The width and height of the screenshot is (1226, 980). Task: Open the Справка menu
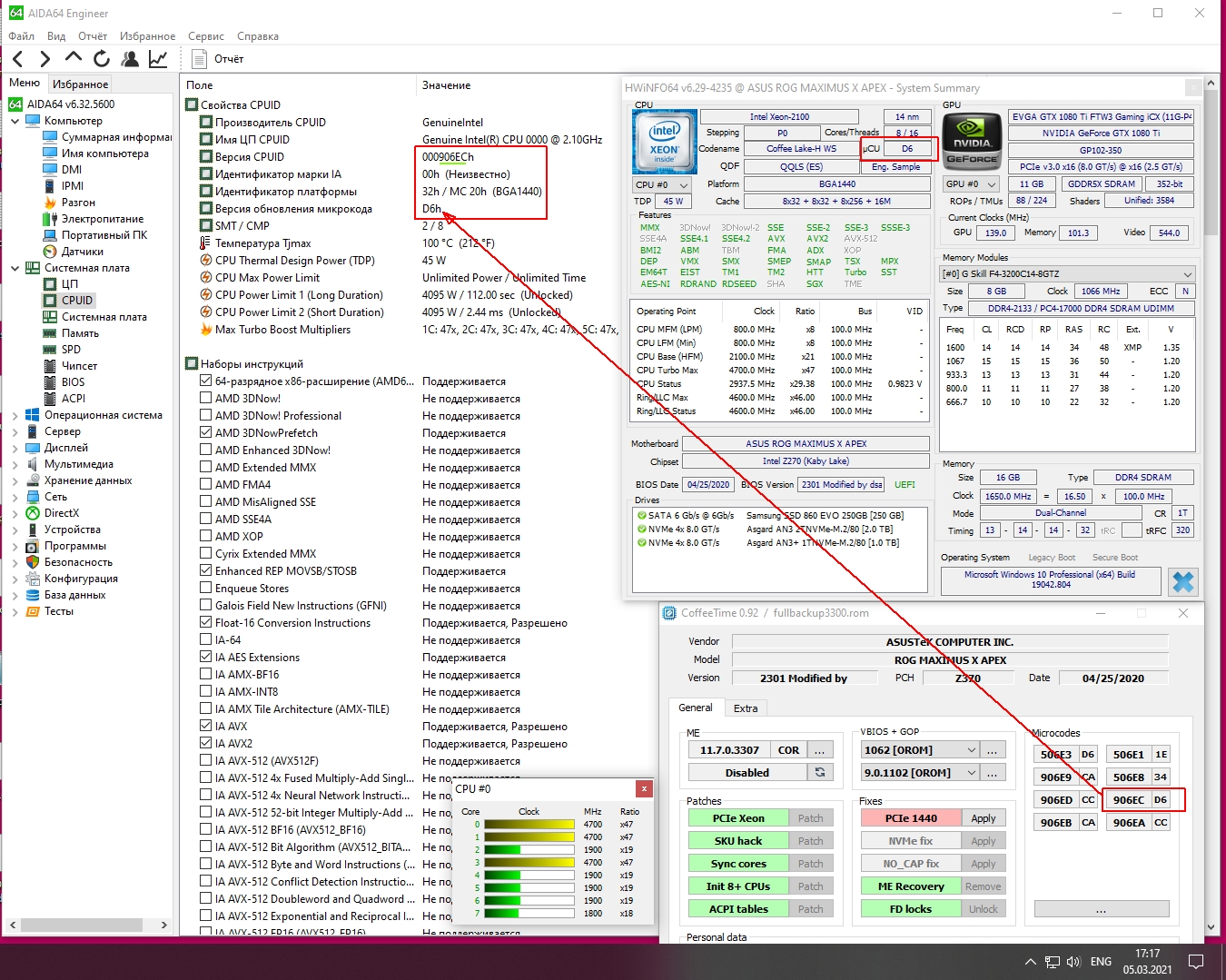click(258, 36)
